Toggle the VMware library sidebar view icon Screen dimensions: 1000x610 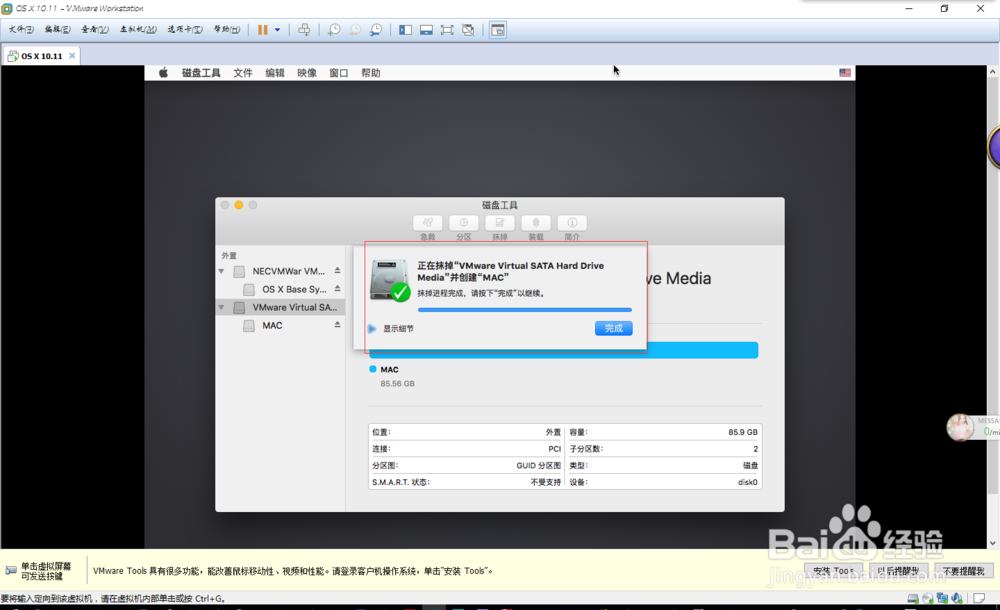406,30
